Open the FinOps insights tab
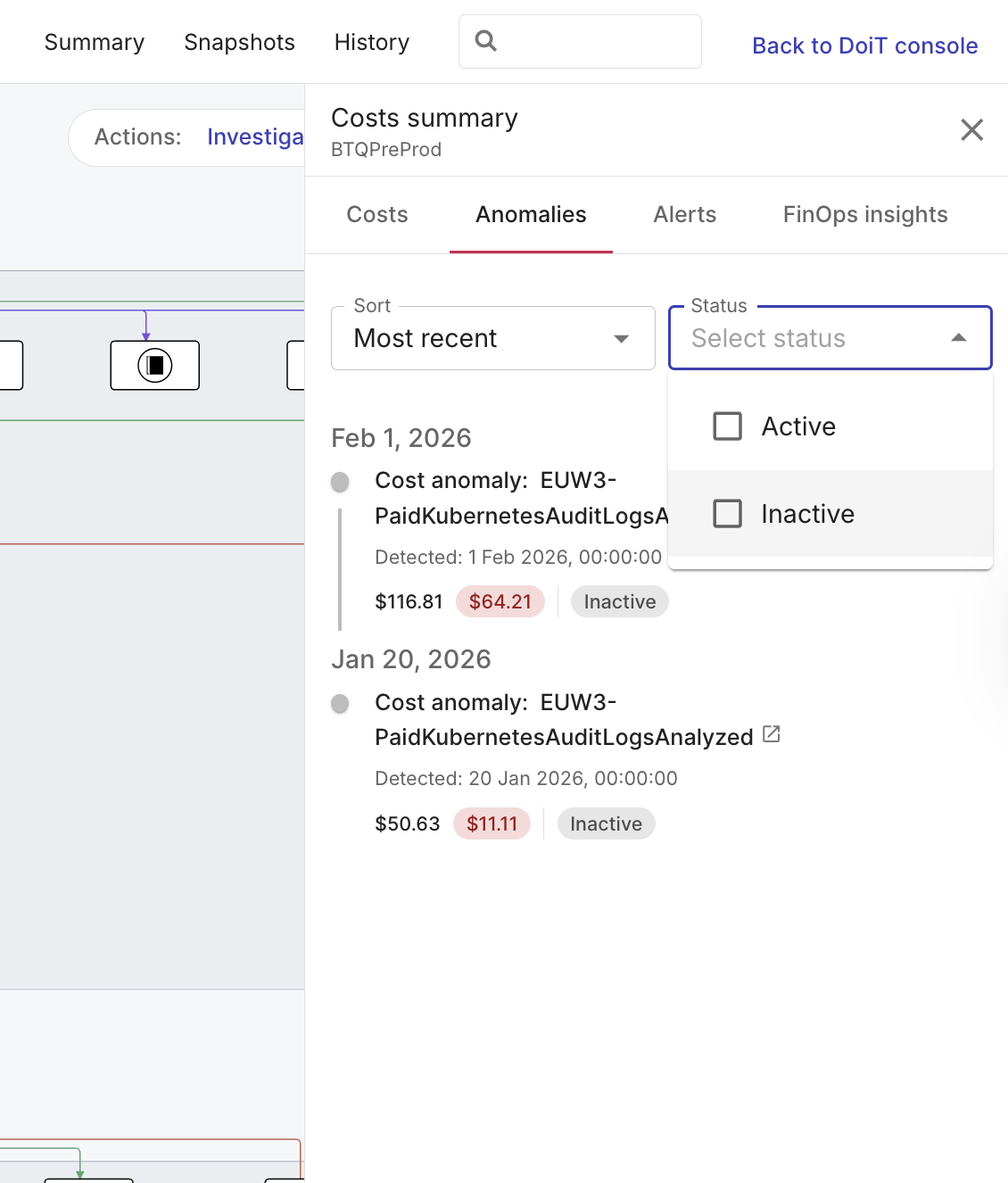The width and height of the screenshot is (1008, 1183). click(864, 215)
